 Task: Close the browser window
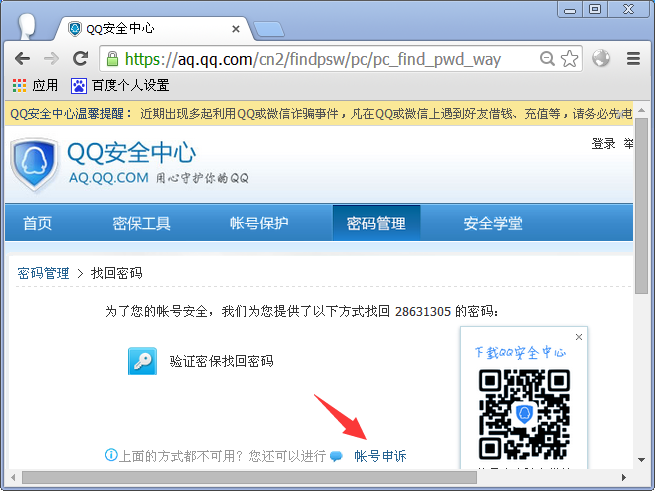tap(628, 9)
